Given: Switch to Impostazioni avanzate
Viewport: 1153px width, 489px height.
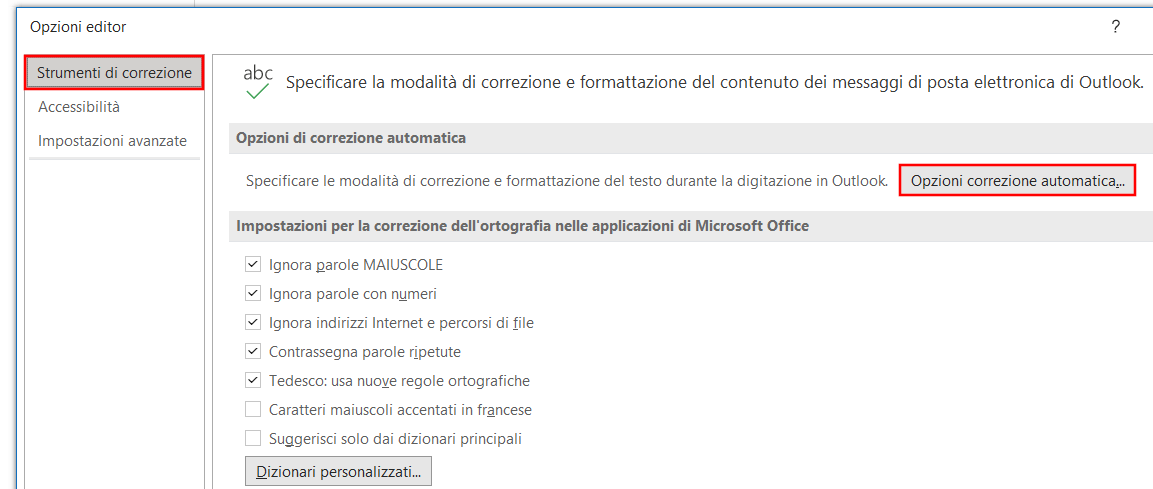Looking at the screenshot, I should click(112, 141).
